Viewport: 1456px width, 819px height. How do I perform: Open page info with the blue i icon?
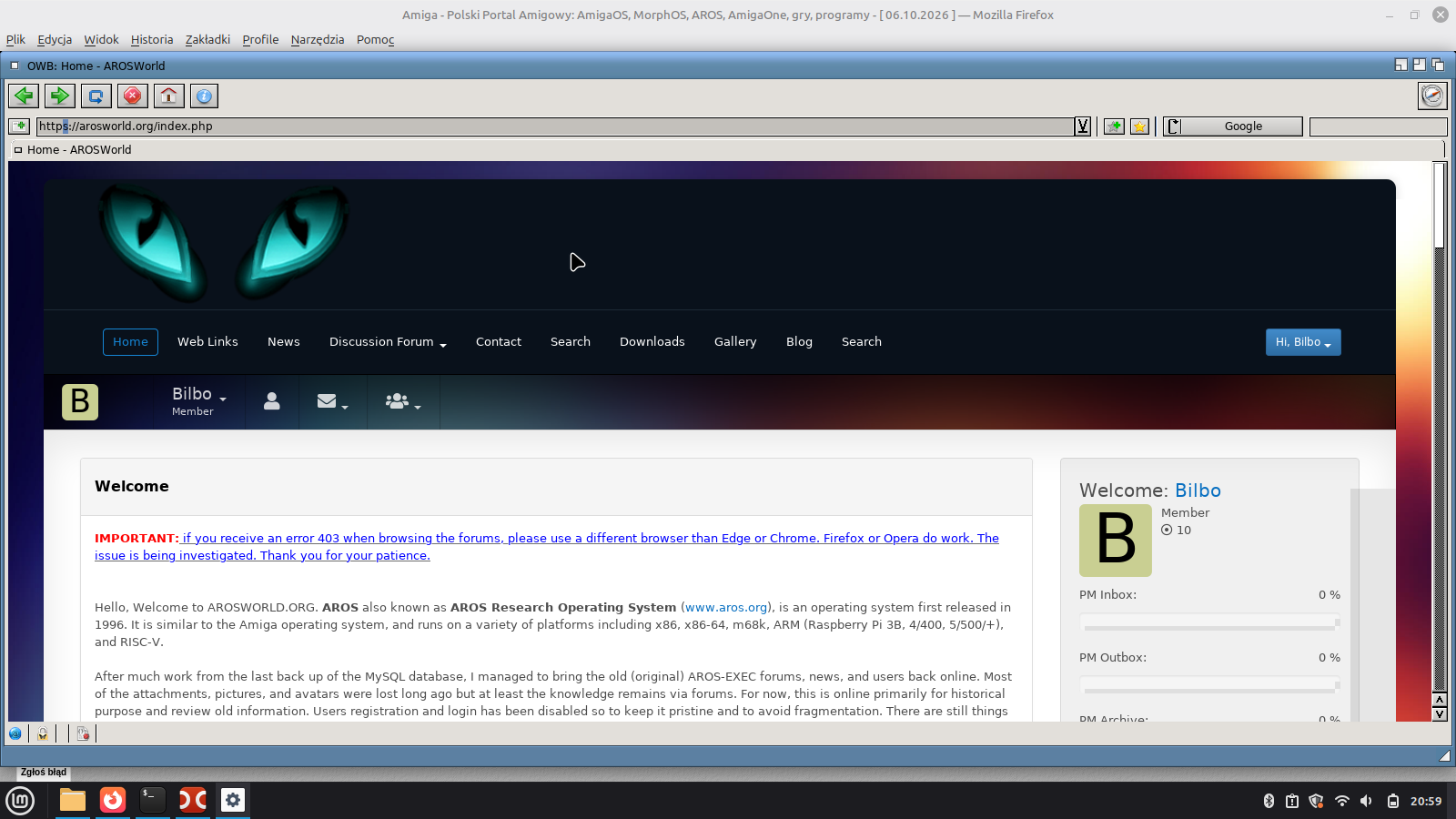205,96
